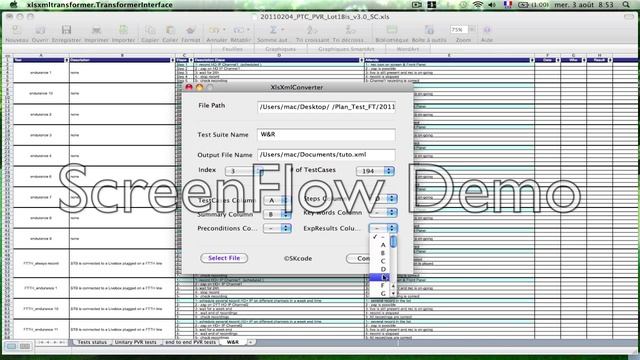Select option A in ExpResults dropdown list

pos(380,245)
